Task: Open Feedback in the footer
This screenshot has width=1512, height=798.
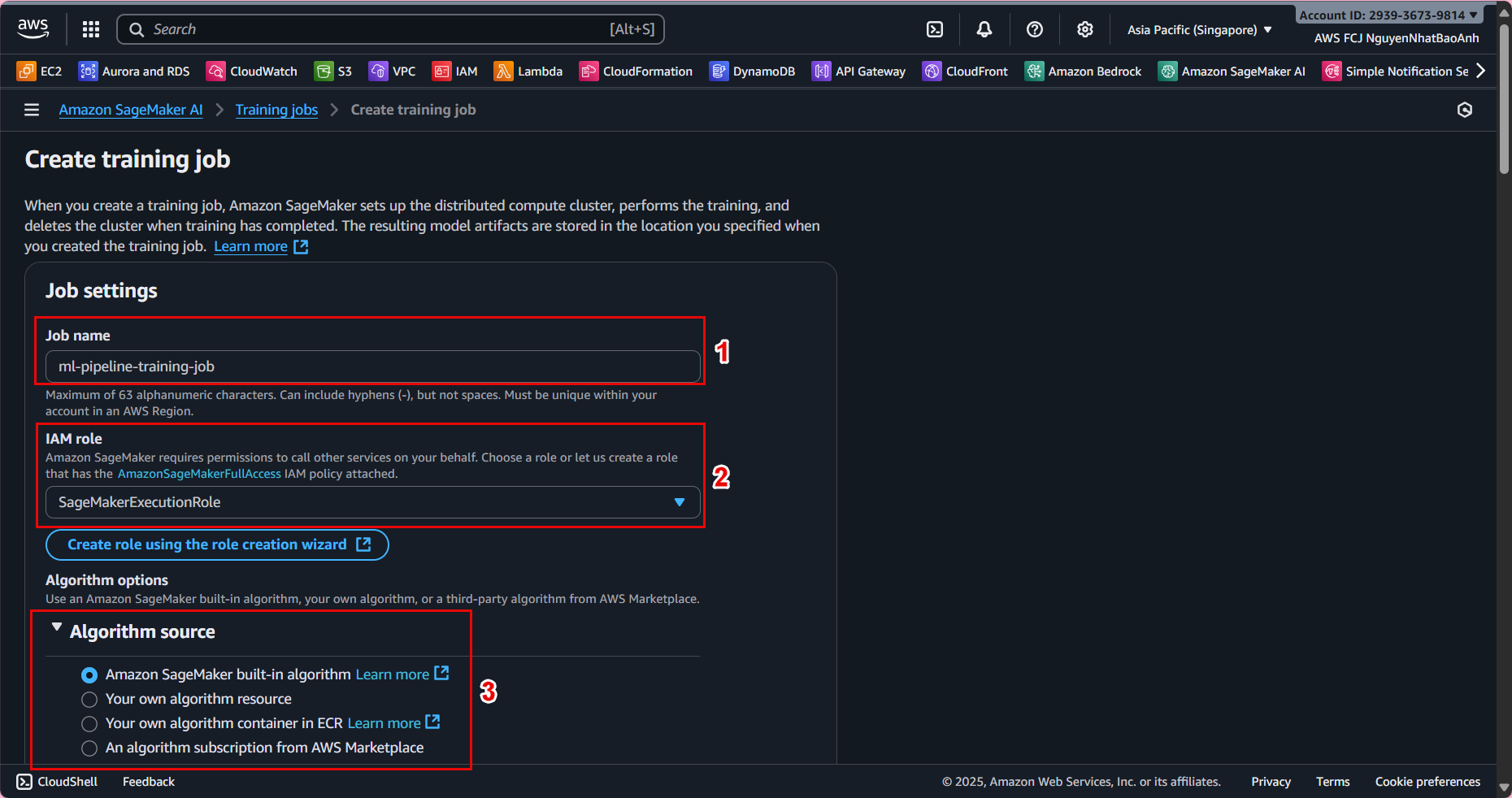Action: pos(149,782)
